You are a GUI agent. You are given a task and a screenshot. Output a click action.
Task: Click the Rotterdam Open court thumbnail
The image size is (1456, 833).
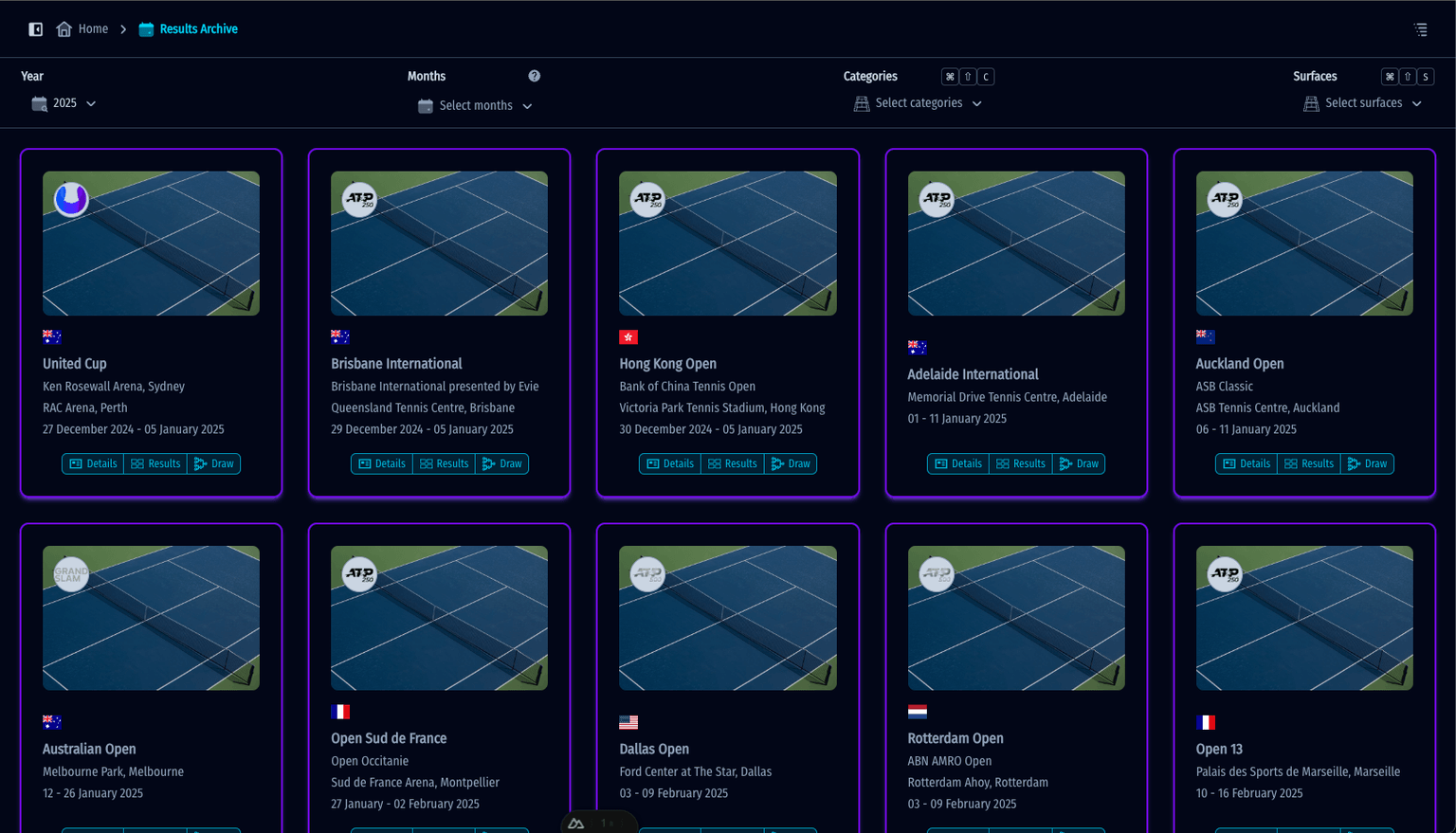pos(1016,618)
